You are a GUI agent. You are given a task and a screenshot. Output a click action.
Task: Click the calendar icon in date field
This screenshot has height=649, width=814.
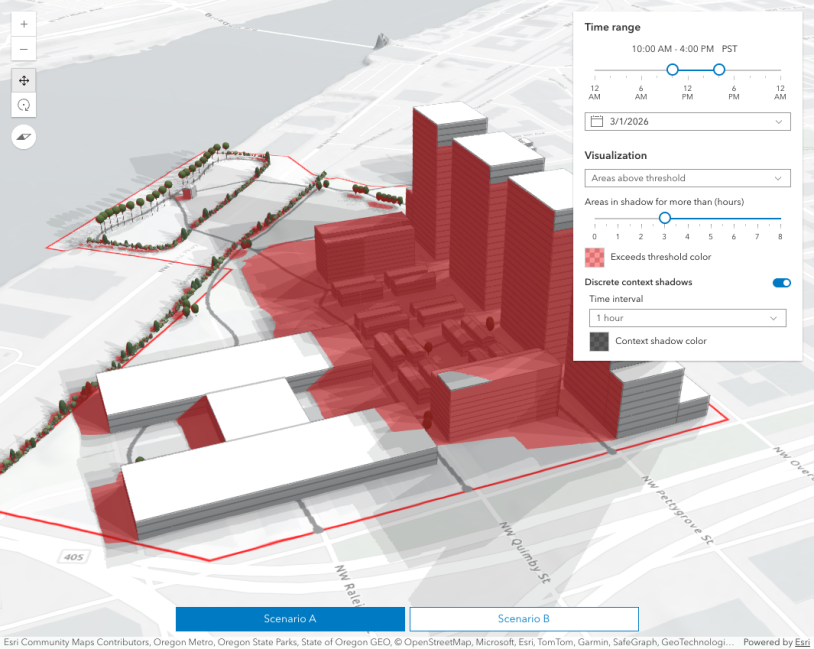pos(597,121)
